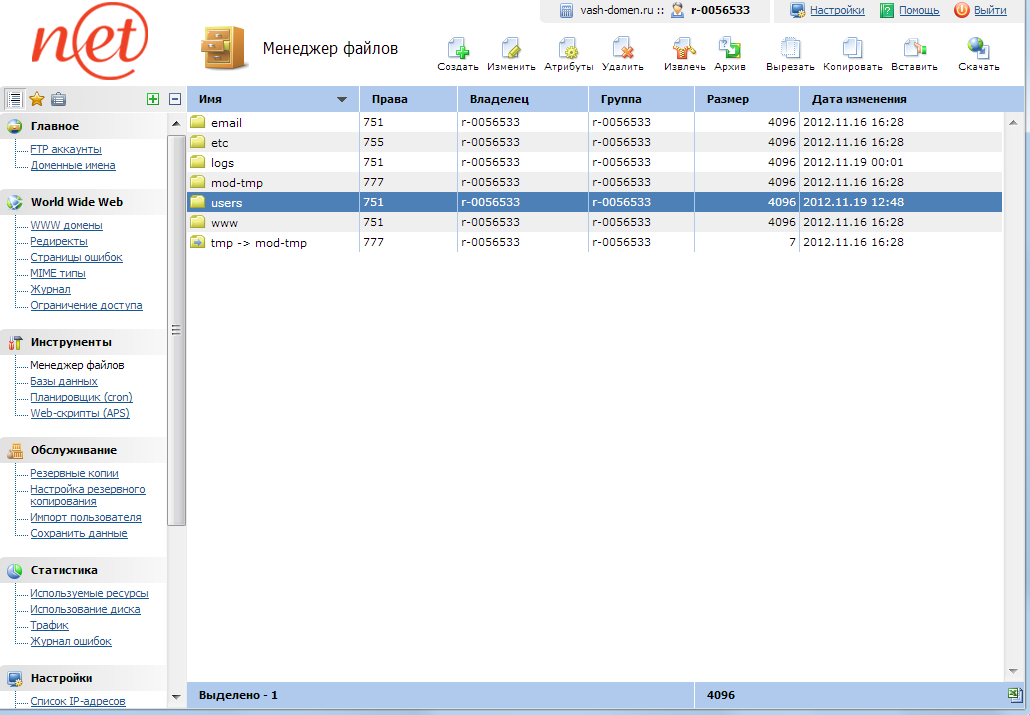Open the Имя column sort dropdown arrow

(x=342, y=100)
